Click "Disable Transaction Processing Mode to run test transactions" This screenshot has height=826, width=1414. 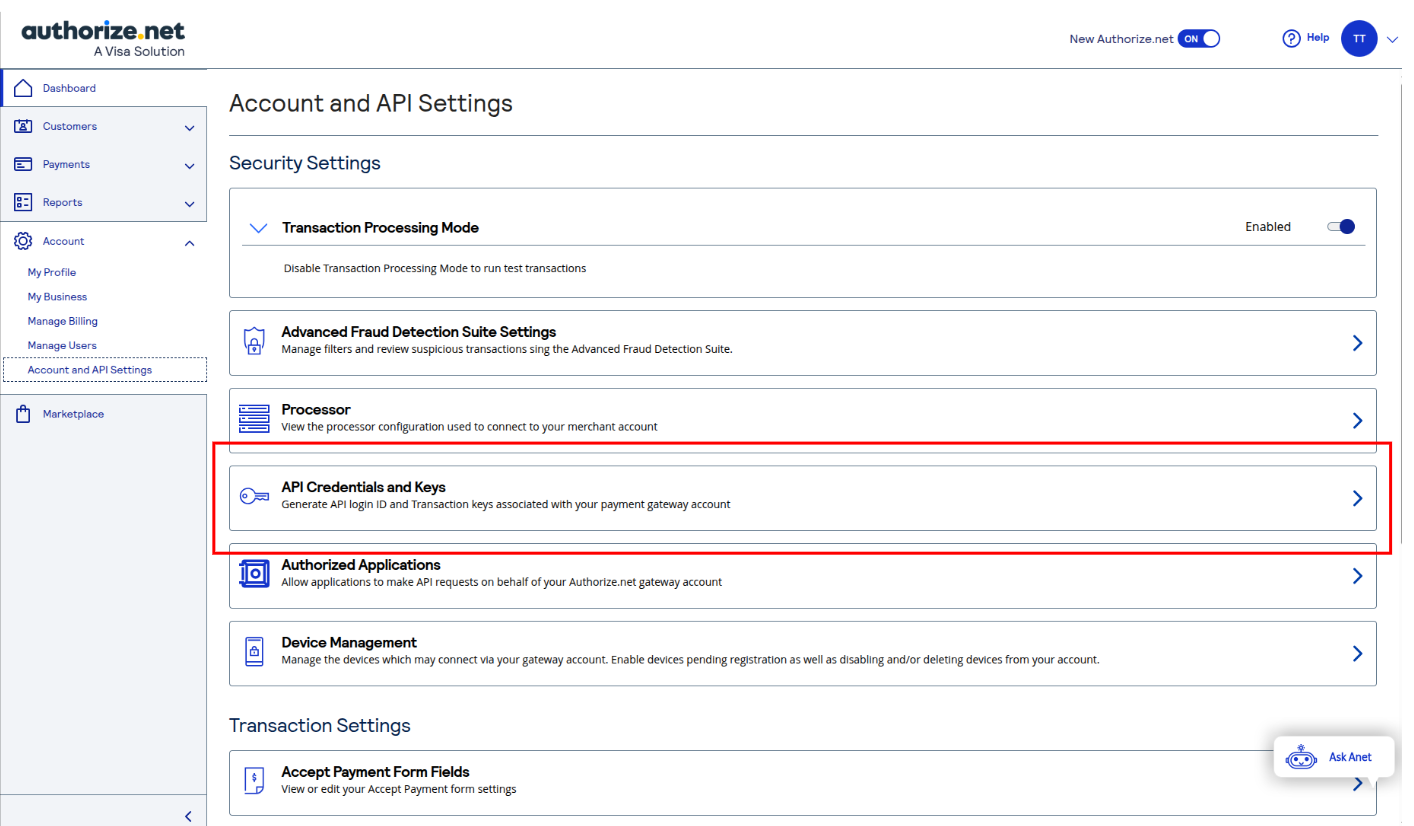(435, 268)
